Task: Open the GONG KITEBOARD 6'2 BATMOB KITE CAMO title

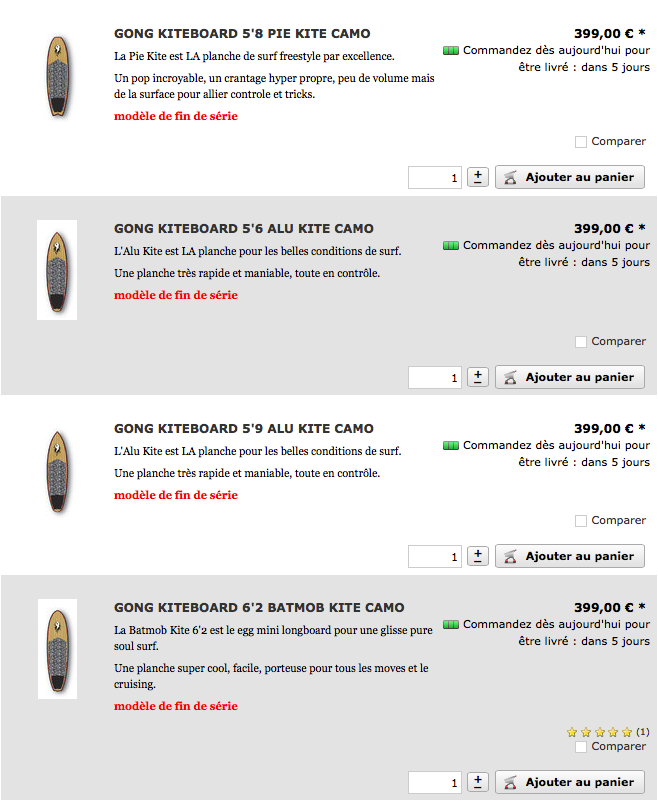Action: point(259,608)
